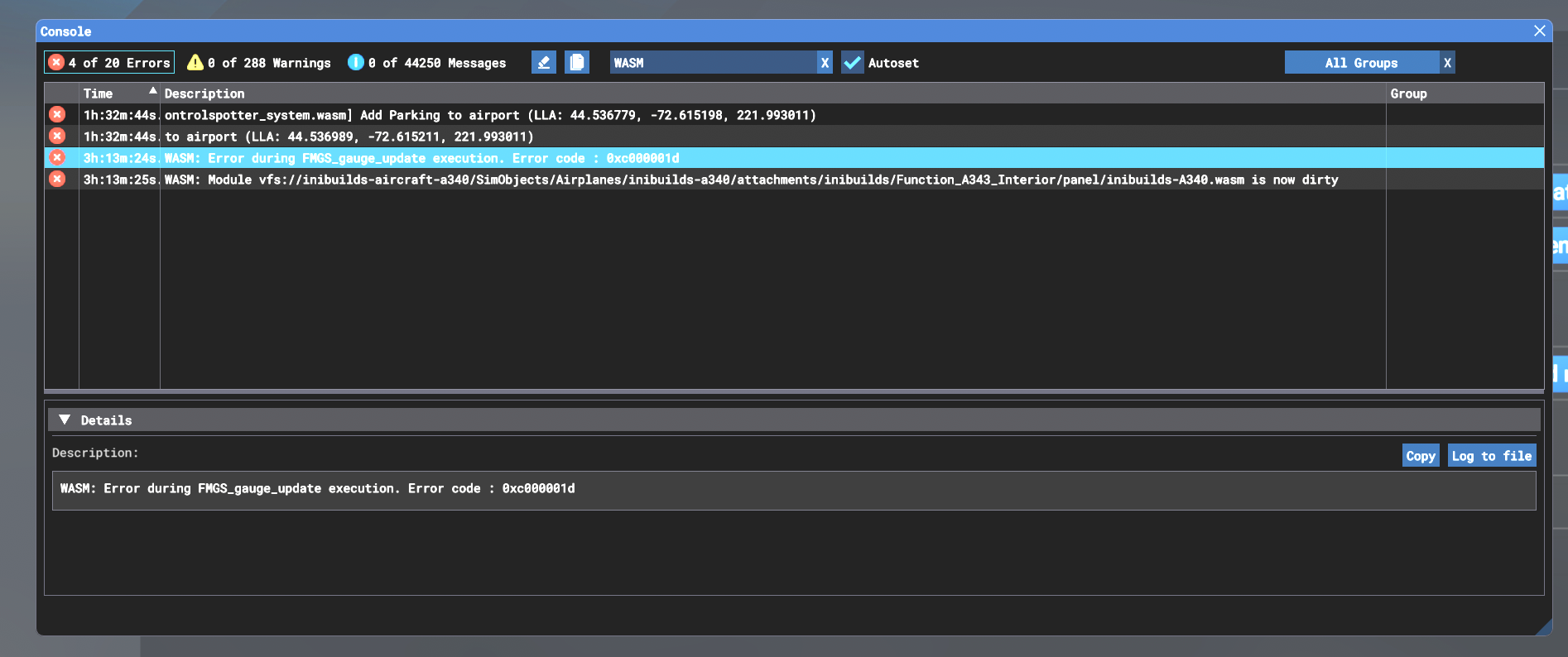Toggle the Autoset checkbox
This screenshot has width=1568, height=657.
point(853,63)
